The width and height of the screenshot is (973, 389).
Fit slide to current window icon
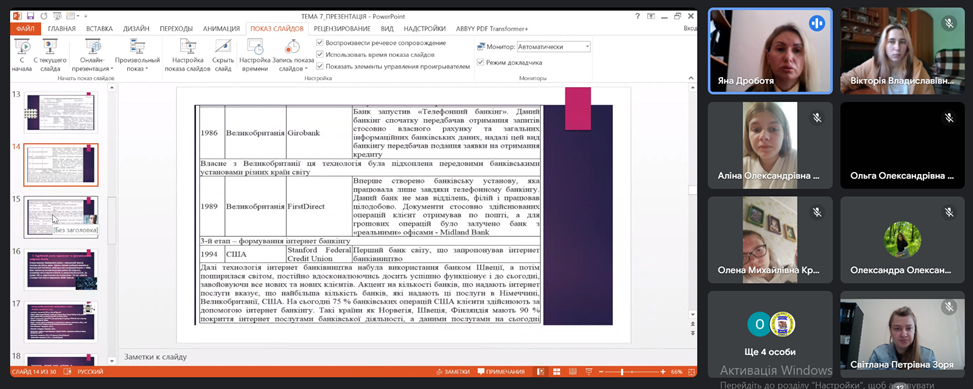690,372
